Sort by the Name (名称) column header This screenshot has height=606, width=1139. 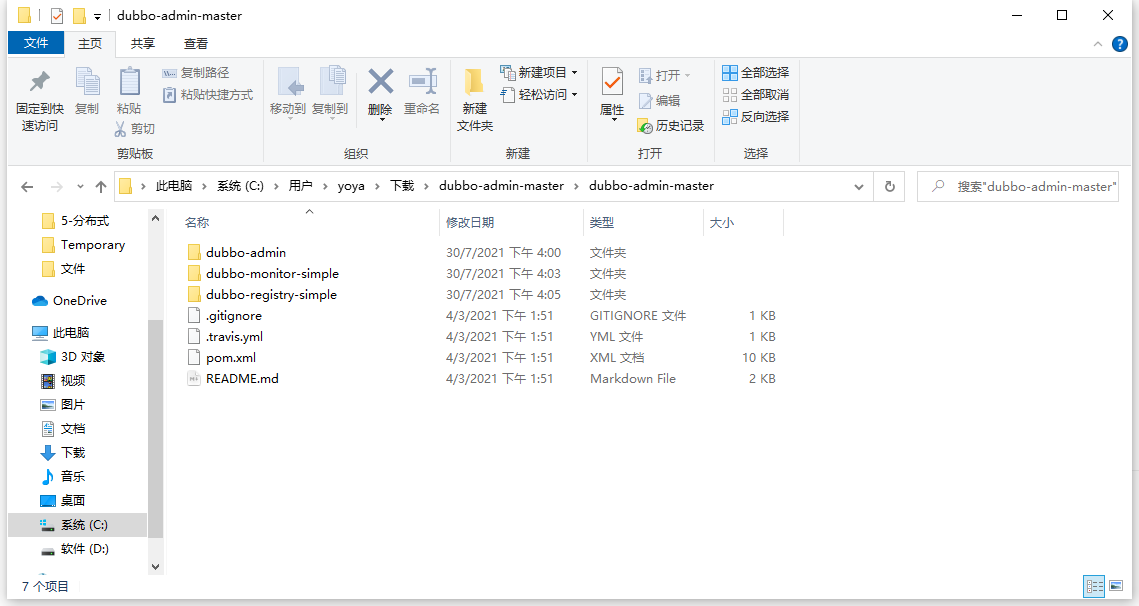197,222
